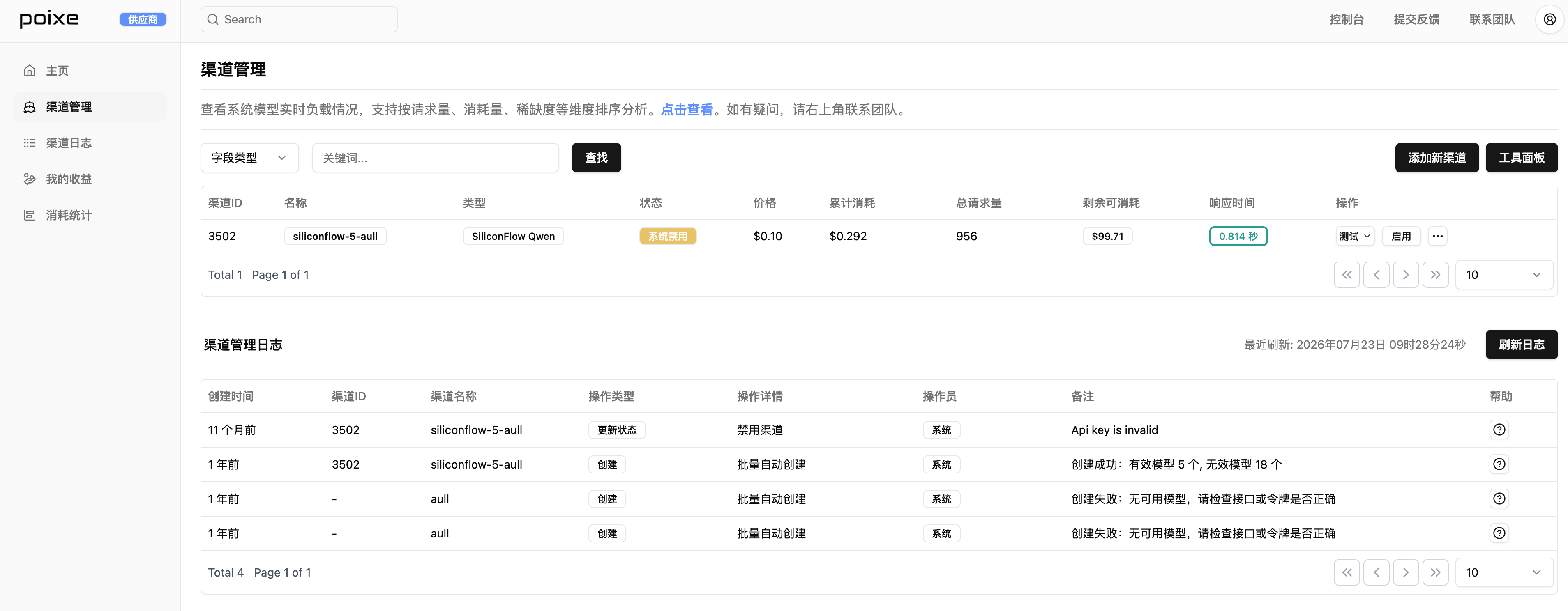
Task: Open page size dropdown in log table
Action: click(1503, 573)
